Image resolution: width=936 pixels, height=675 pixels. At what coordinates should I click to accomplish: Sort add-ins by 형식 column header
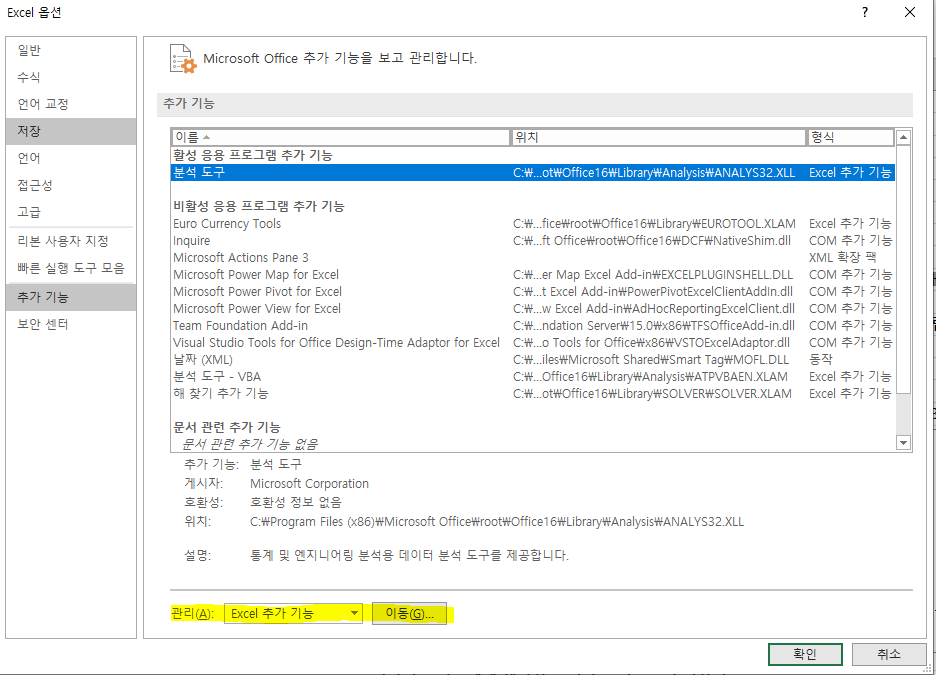pyautogui.click(x=851, y=137)
